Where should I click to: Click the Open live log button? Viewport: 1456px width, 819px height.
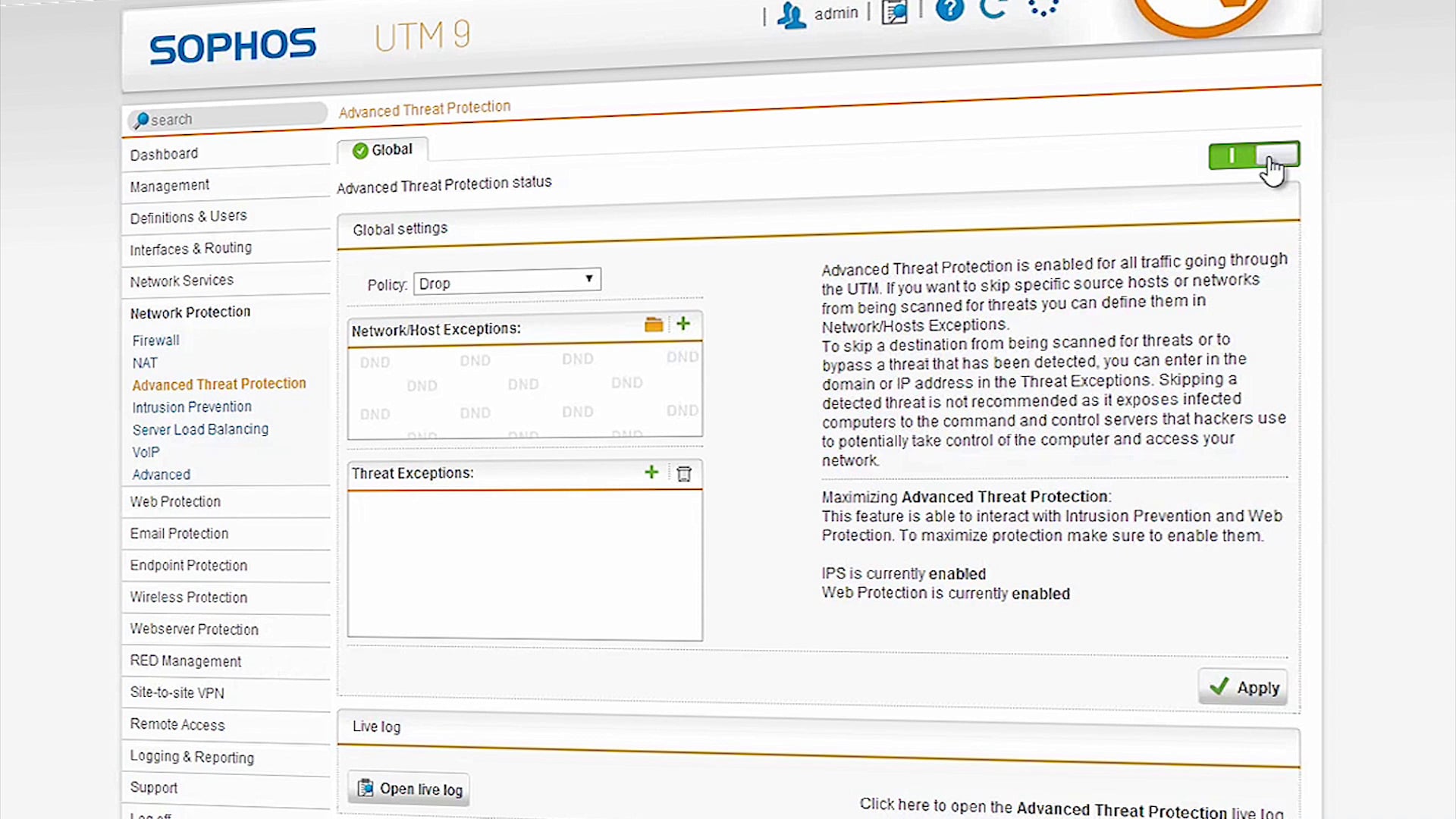(x=409, y=789)
